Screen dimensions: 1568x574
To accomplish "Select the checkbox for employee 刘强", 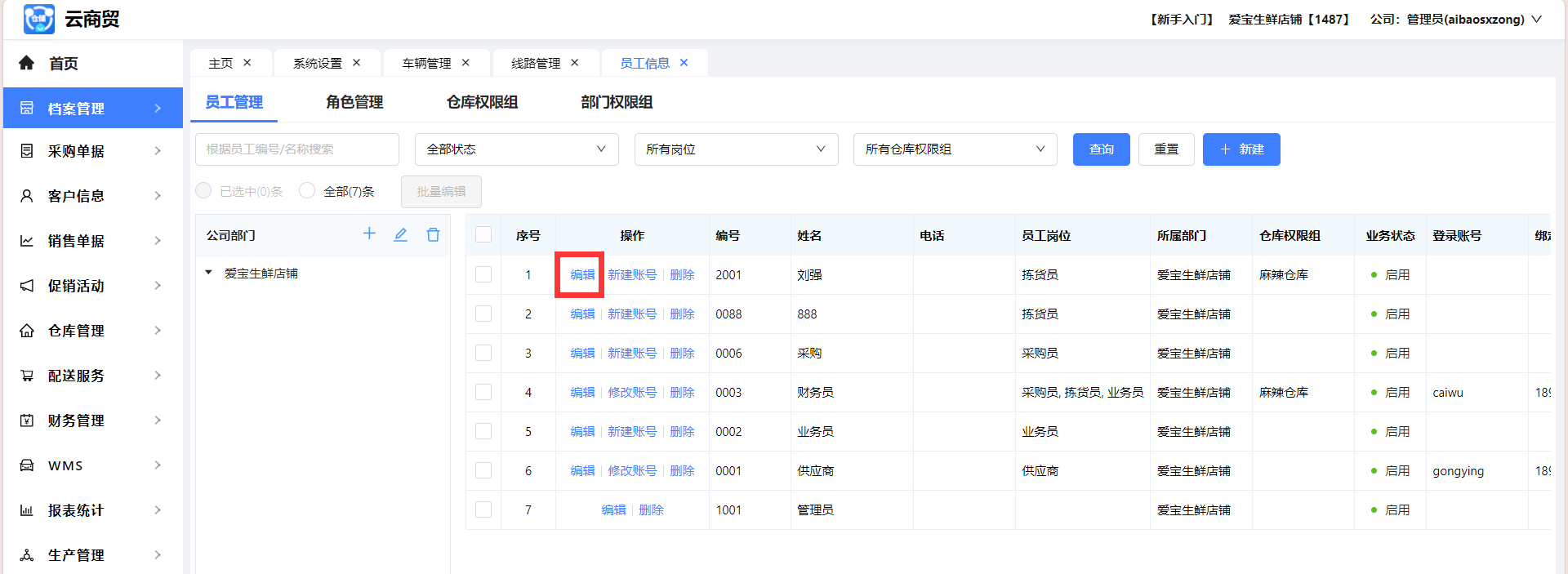I will [483, 274].
